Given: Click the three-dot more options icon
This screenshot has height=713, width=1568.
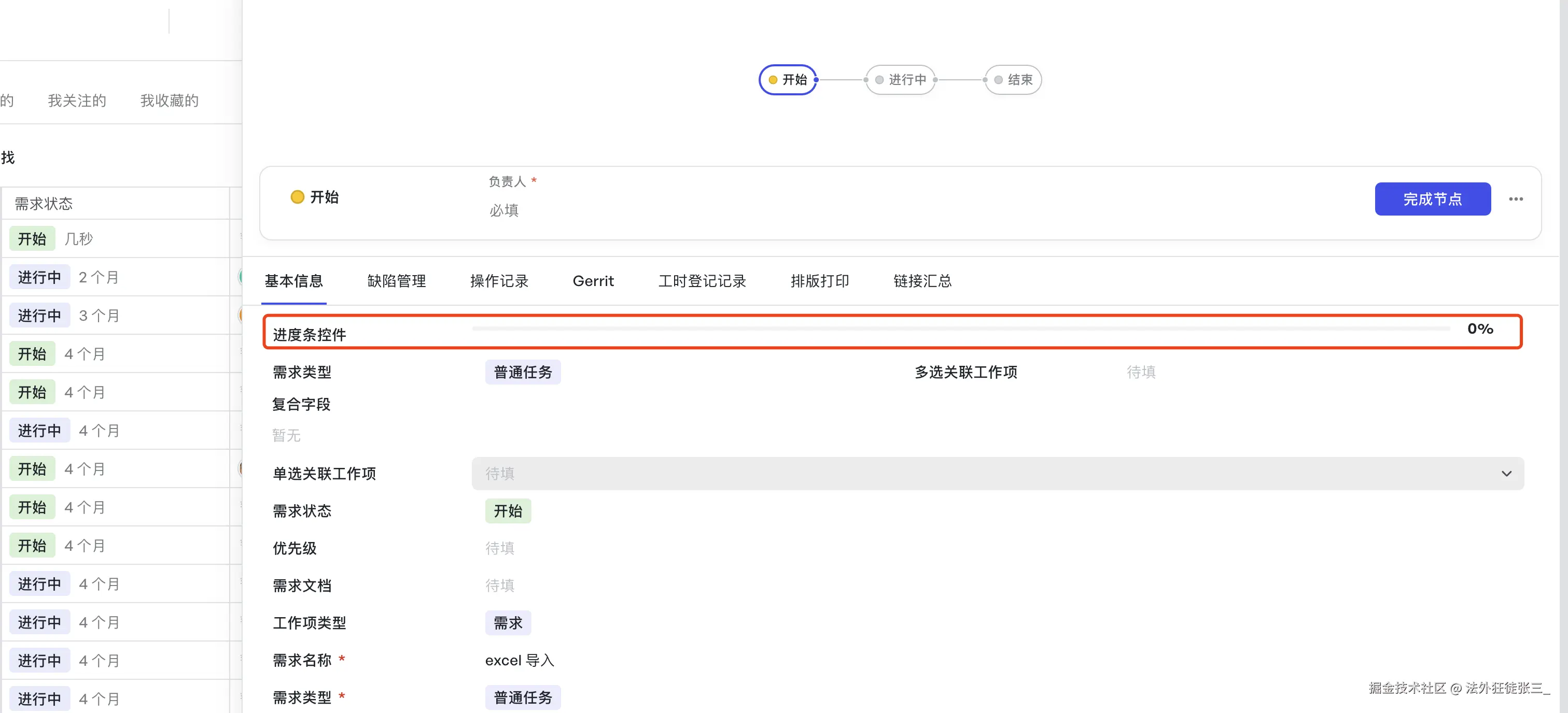Looking at the screenshot, I should (1515, 199).
